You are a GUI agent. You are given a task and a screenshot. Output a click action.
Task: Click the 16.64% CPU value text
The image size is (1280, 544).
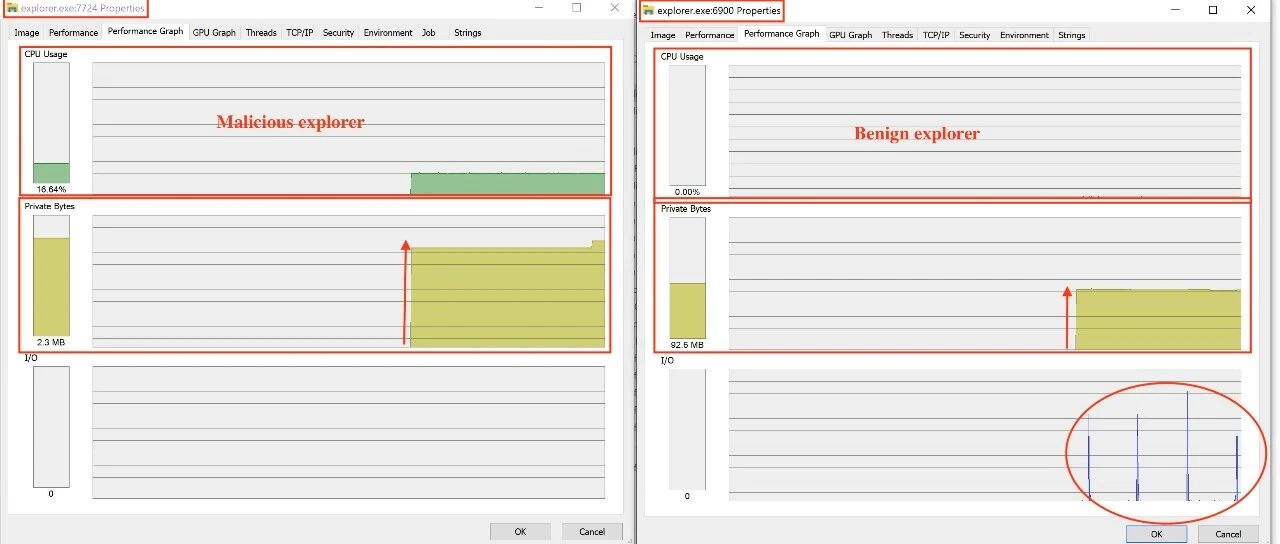click(51, 189)
